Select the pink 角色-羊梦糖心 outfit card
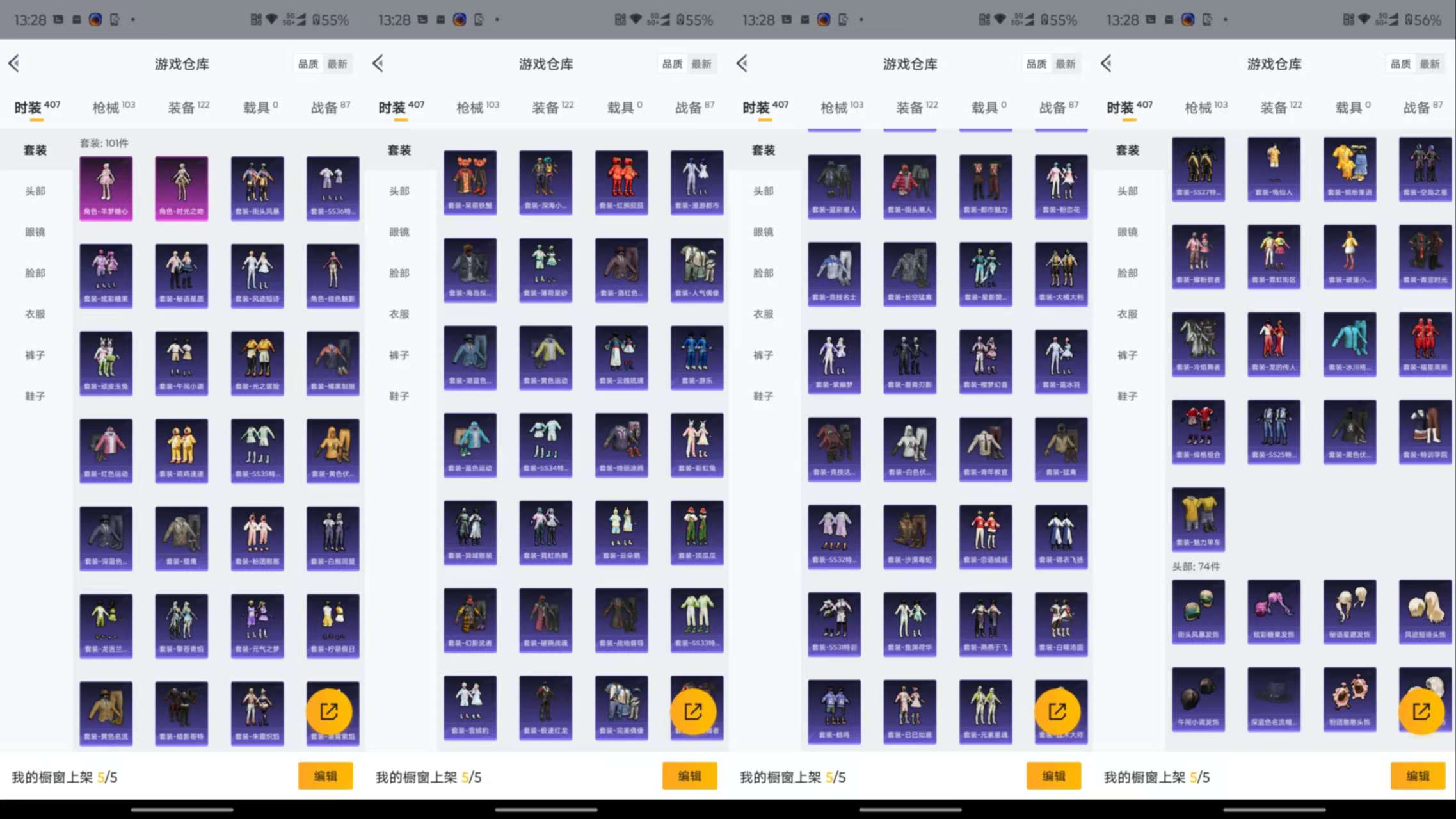This screenshot has width=1456, height=819. (x=106, y=188)
